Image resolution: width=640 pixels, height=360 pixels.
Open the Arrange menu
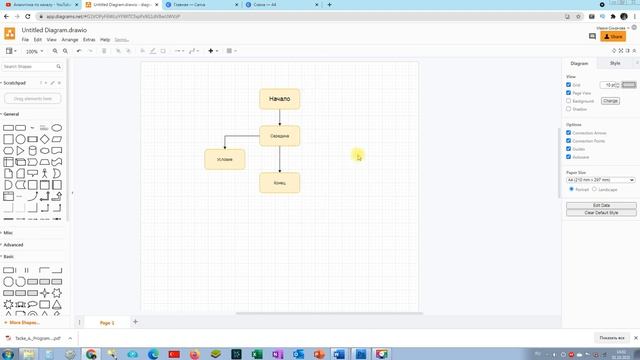[70, 40]
